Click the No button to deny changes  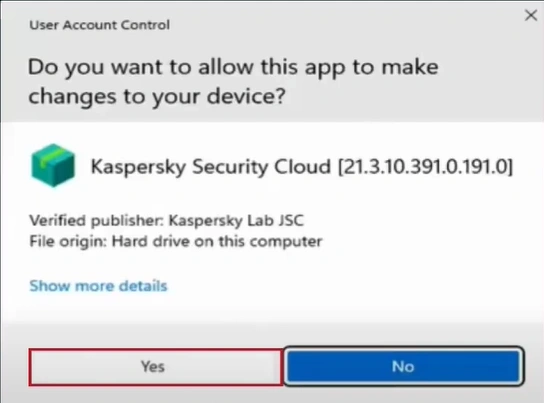click(x=403, y=366)
